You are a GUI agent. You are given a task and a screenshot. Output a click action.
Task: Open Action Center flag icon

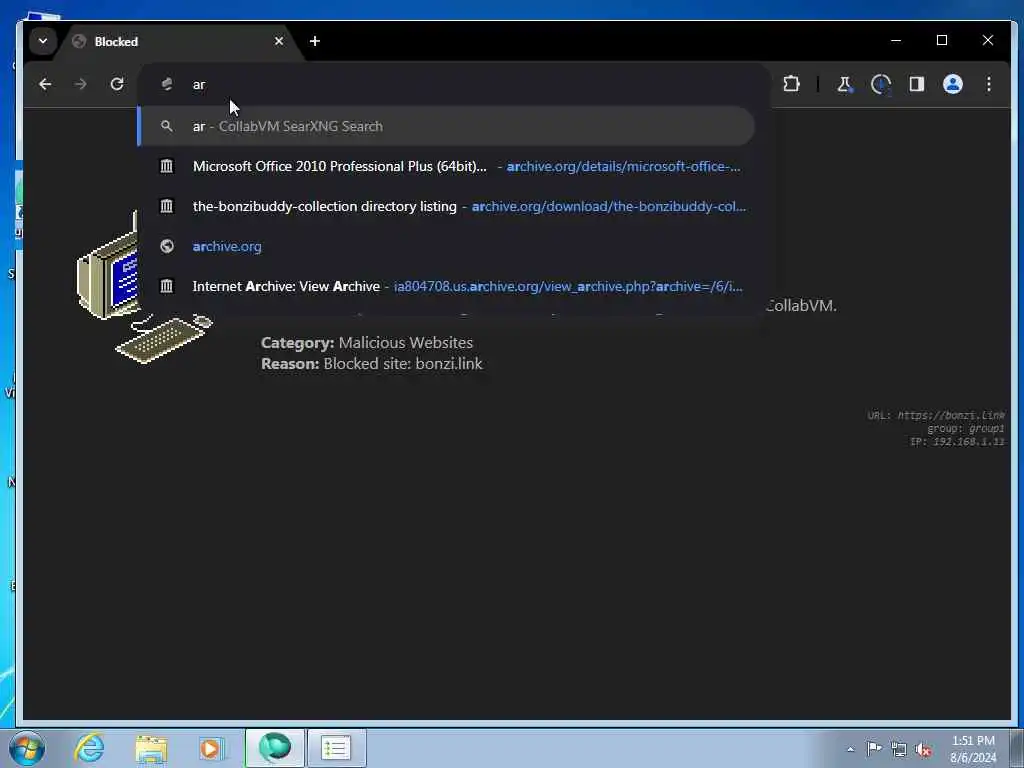tap(874, 748)
